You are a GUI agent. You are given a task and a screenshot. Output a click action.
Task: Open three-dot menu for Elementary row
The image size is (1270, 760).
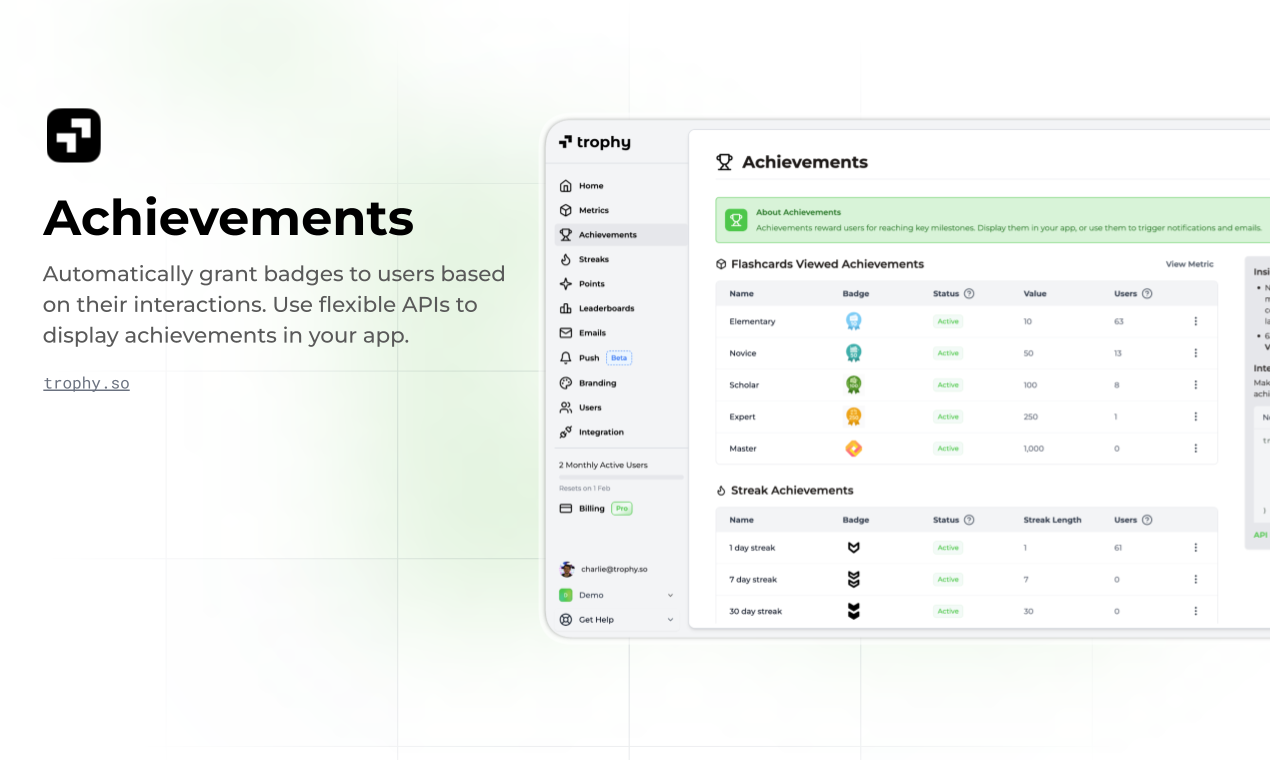click(x=1195, y=321)
